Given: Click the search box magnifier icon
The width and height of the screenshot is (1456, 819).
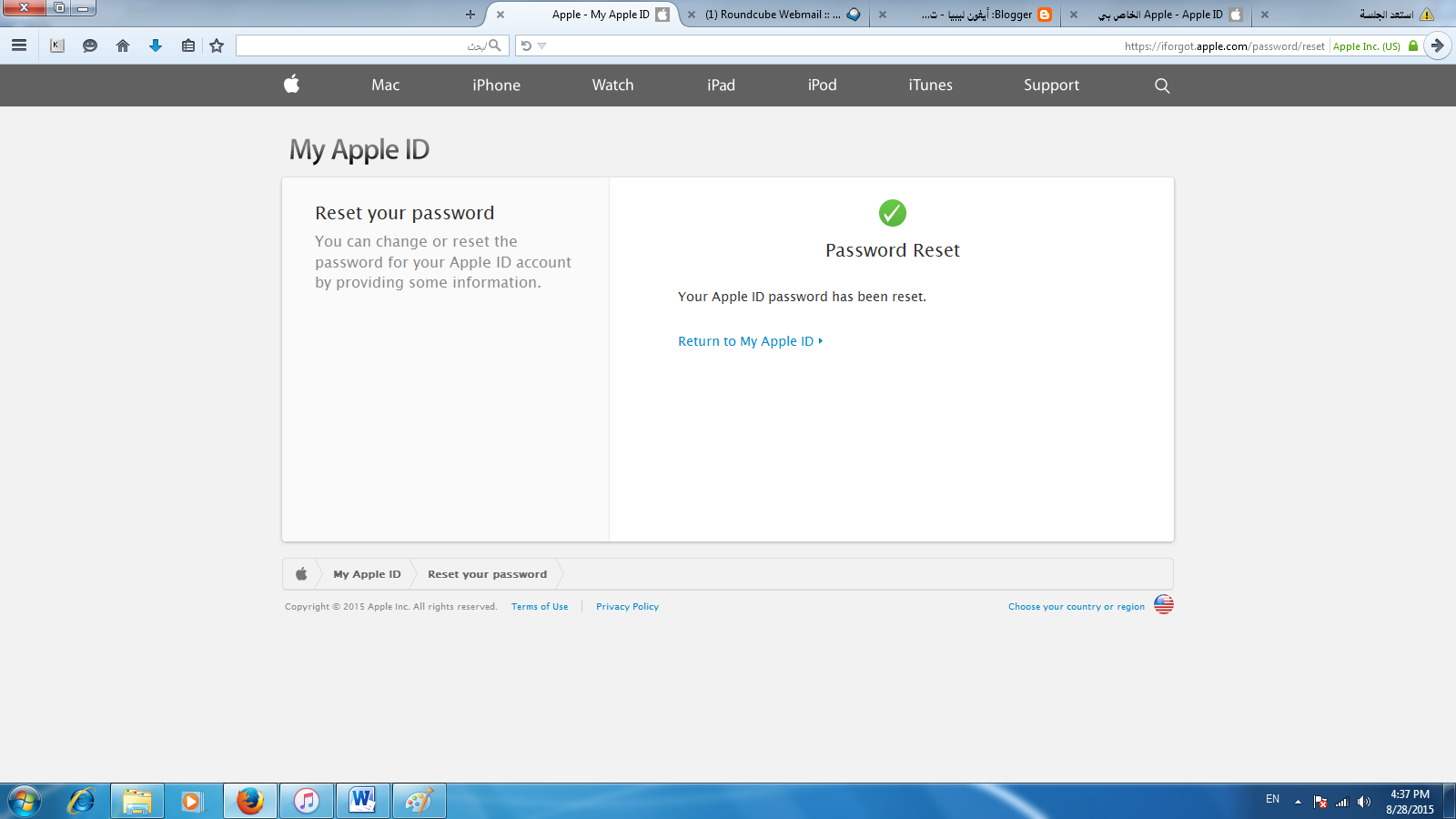Looking at the screenshot, I should (495, 45).
